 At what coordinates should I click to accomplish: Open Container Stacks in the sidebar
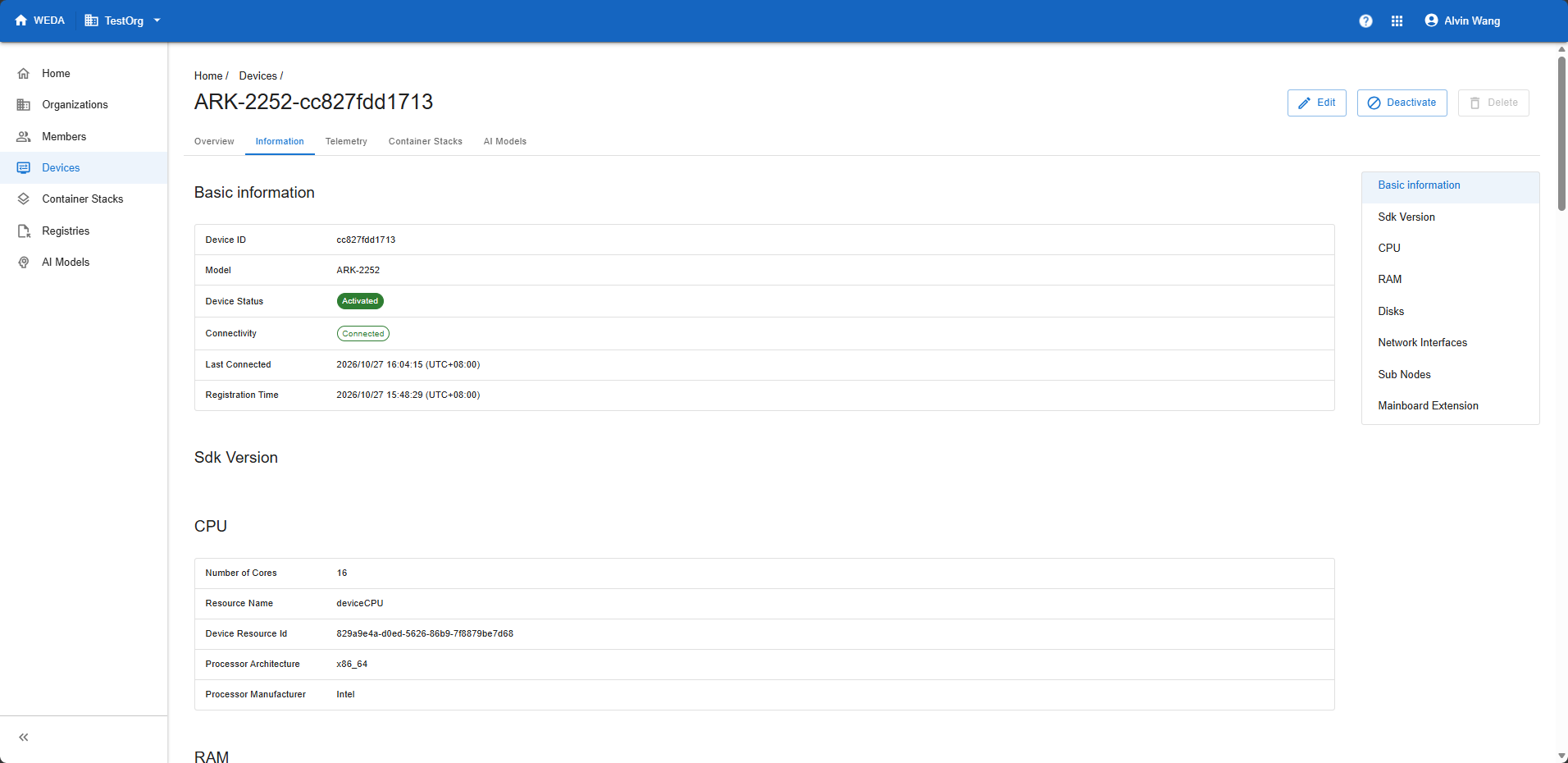[x=84, y=199]
